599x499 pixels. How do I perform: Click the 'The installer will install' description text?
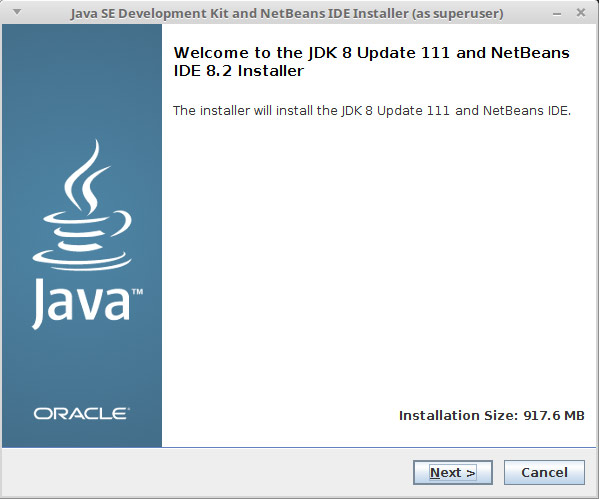click(x=372, y=111)
